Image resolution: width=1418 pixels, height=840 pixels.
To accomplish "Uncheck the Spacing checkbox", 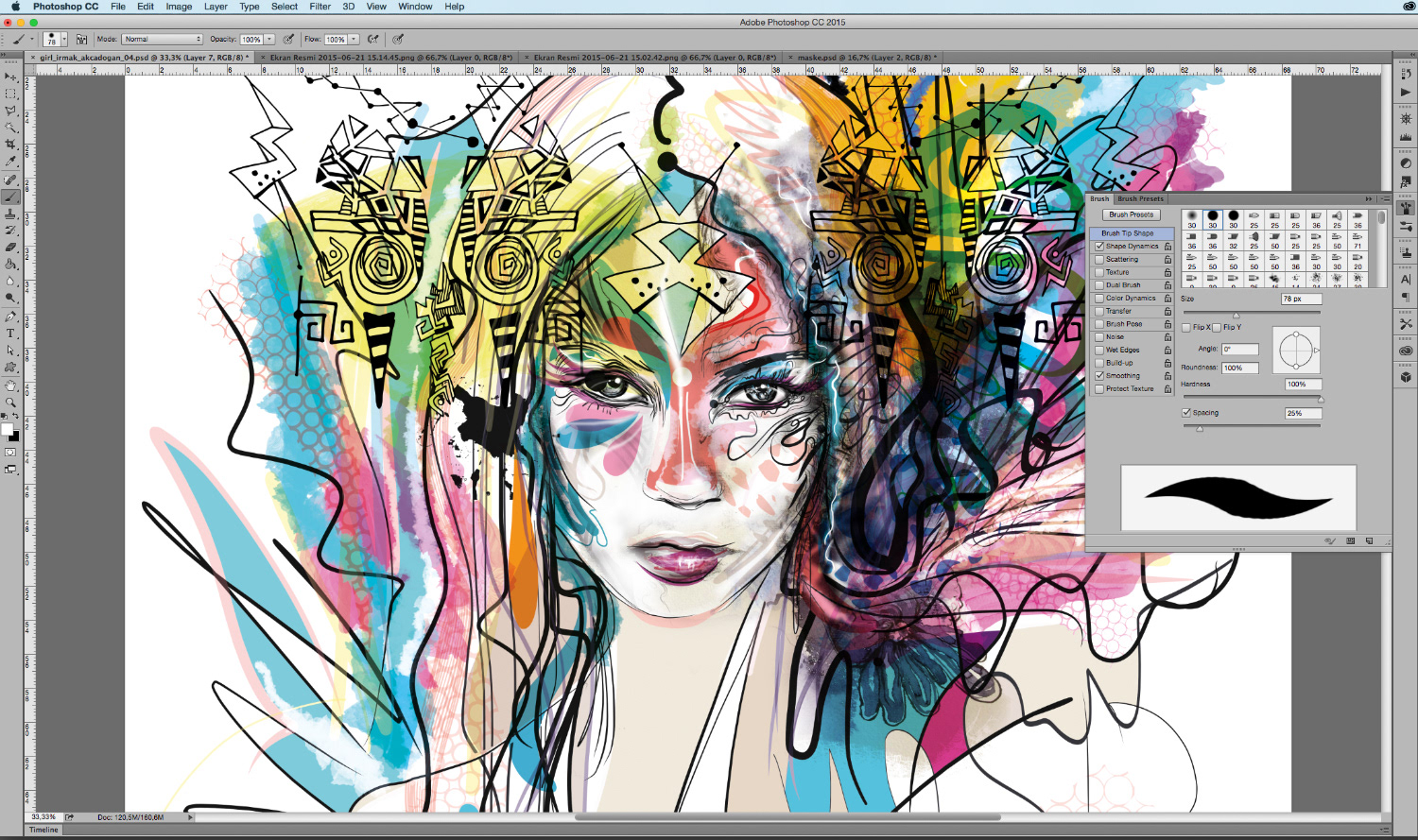I will [1186, 412].
